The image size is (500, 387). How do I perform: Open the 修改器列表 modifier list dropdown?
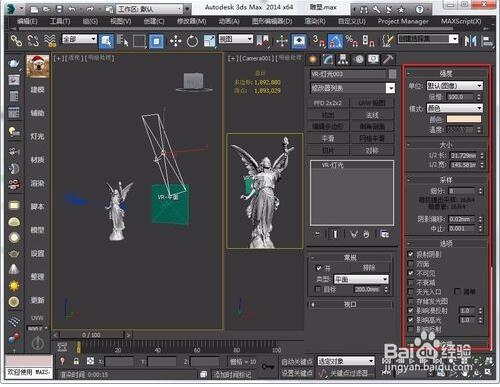(x=352, y=88)
